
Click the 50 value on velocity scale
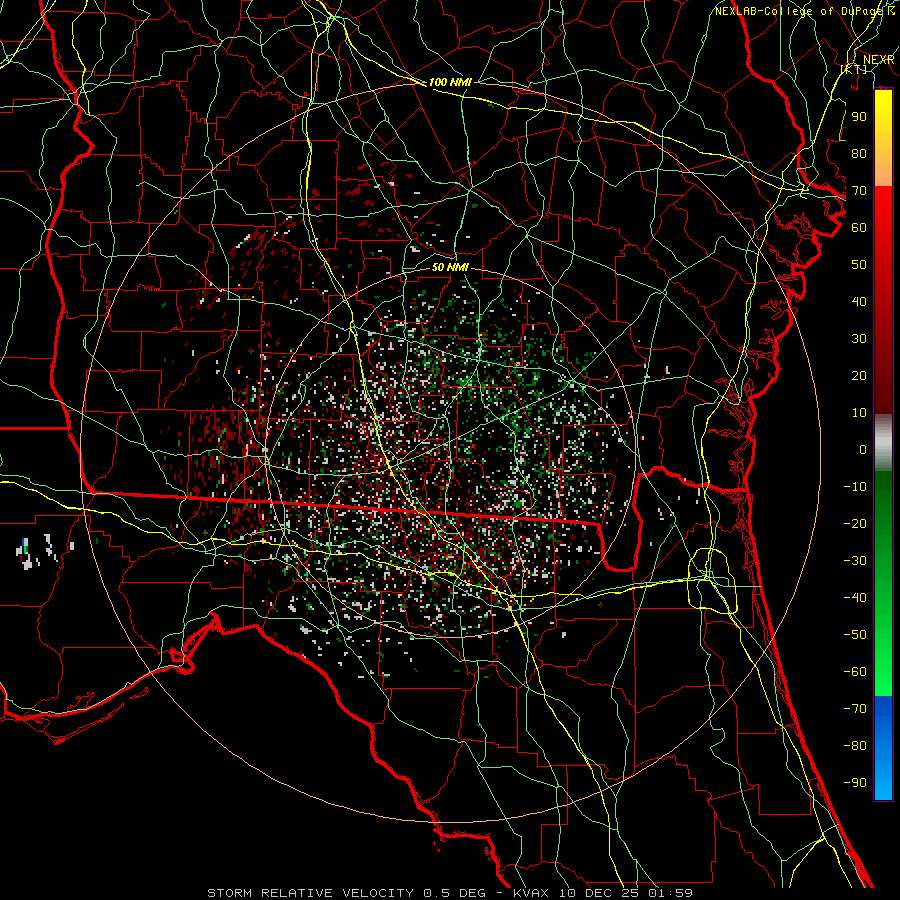[x=859, y=265]
